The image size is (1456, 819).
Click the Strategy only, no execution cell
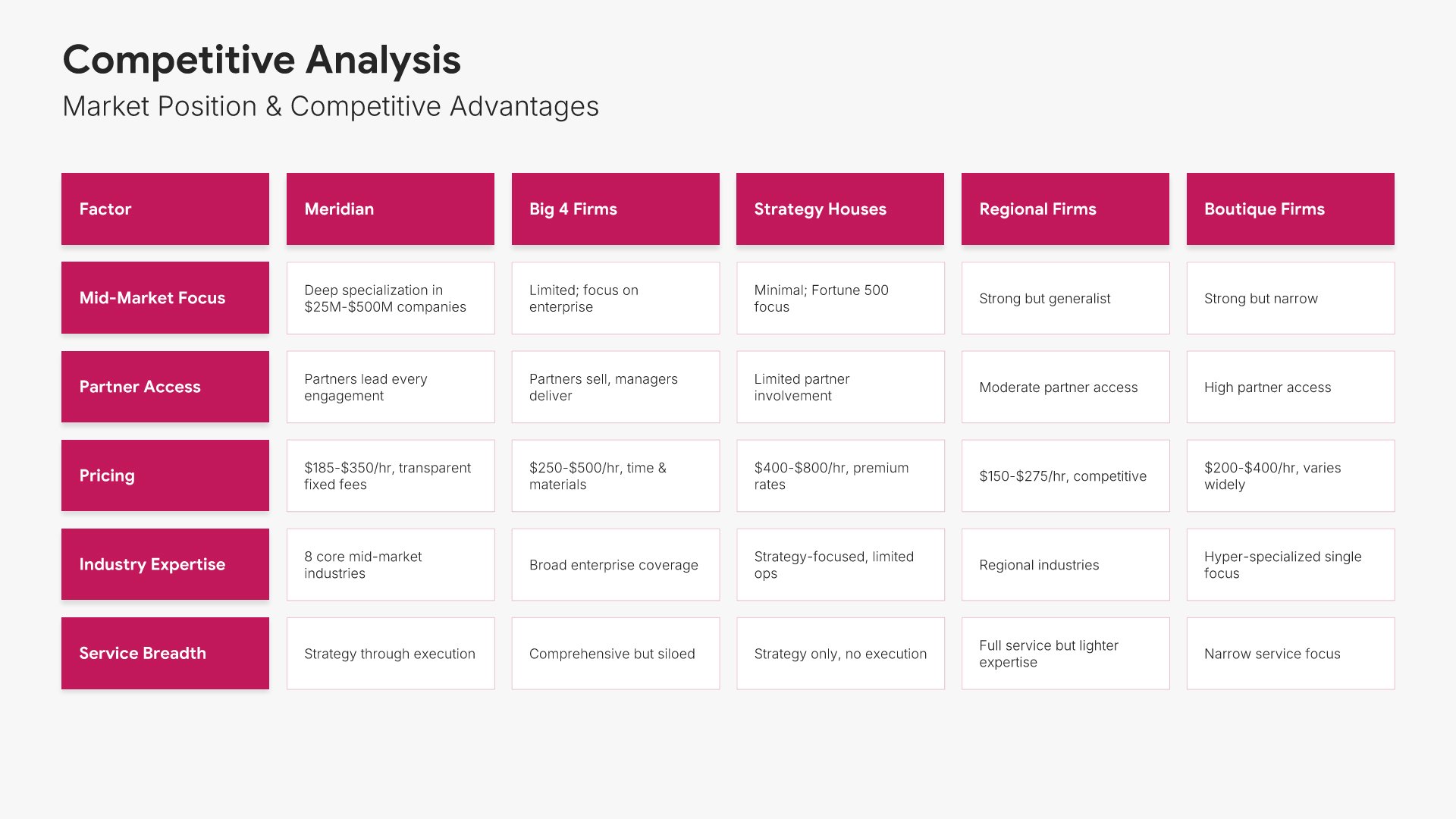click(839, 653)
